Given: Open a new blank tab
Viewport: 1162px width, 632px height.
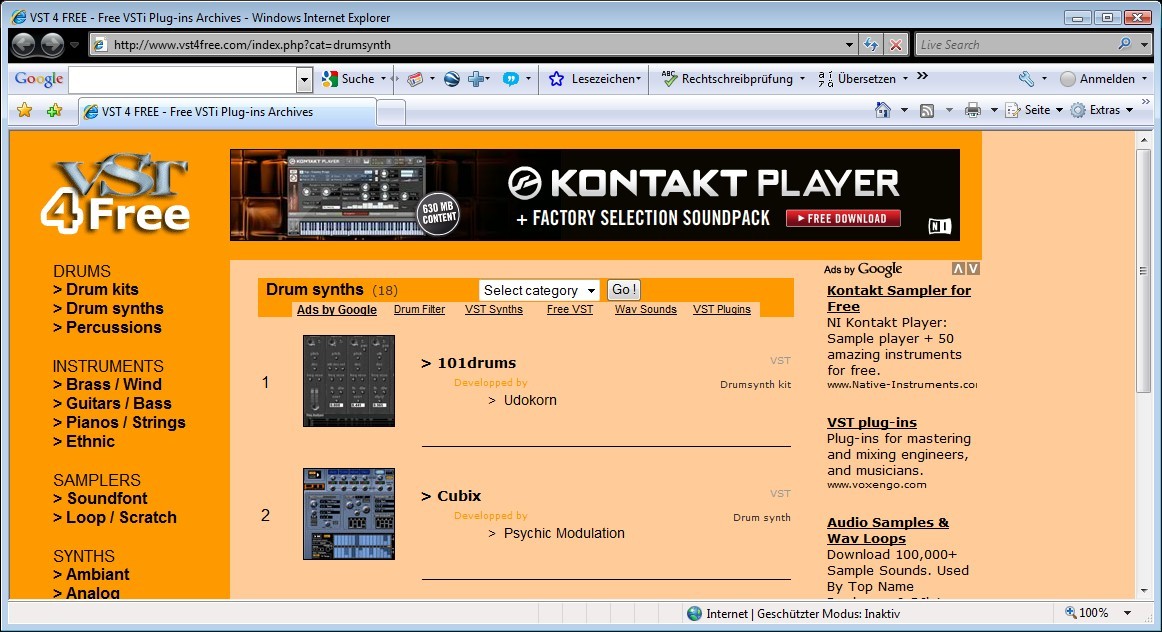Looking at the screenshot, I should (x=391, y=112).
